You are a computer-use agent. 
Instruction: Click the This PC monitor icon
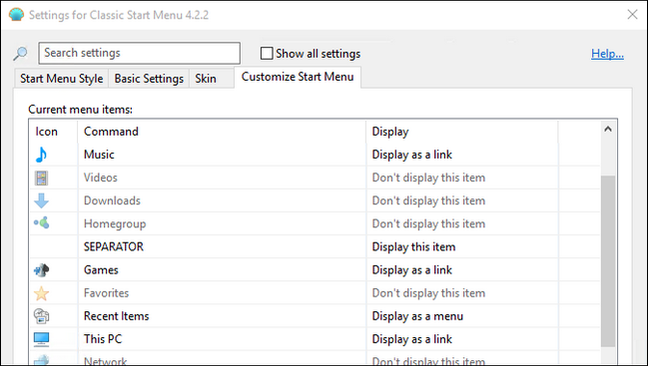pyautogui.click(x=41, y=339)
